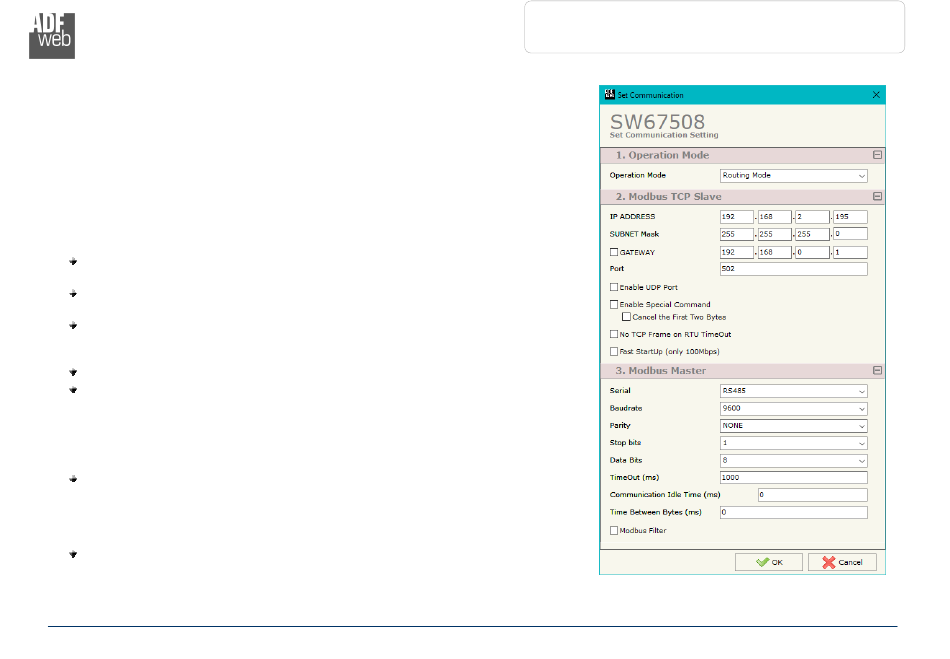Screen dimensions: 950x659
Task: Click the Port input field
Action: tap(793, 269)
